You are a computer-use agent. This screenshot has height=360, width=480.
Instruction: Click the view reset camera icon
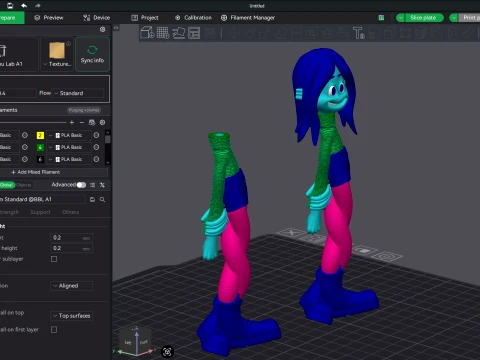click(167, 351)
